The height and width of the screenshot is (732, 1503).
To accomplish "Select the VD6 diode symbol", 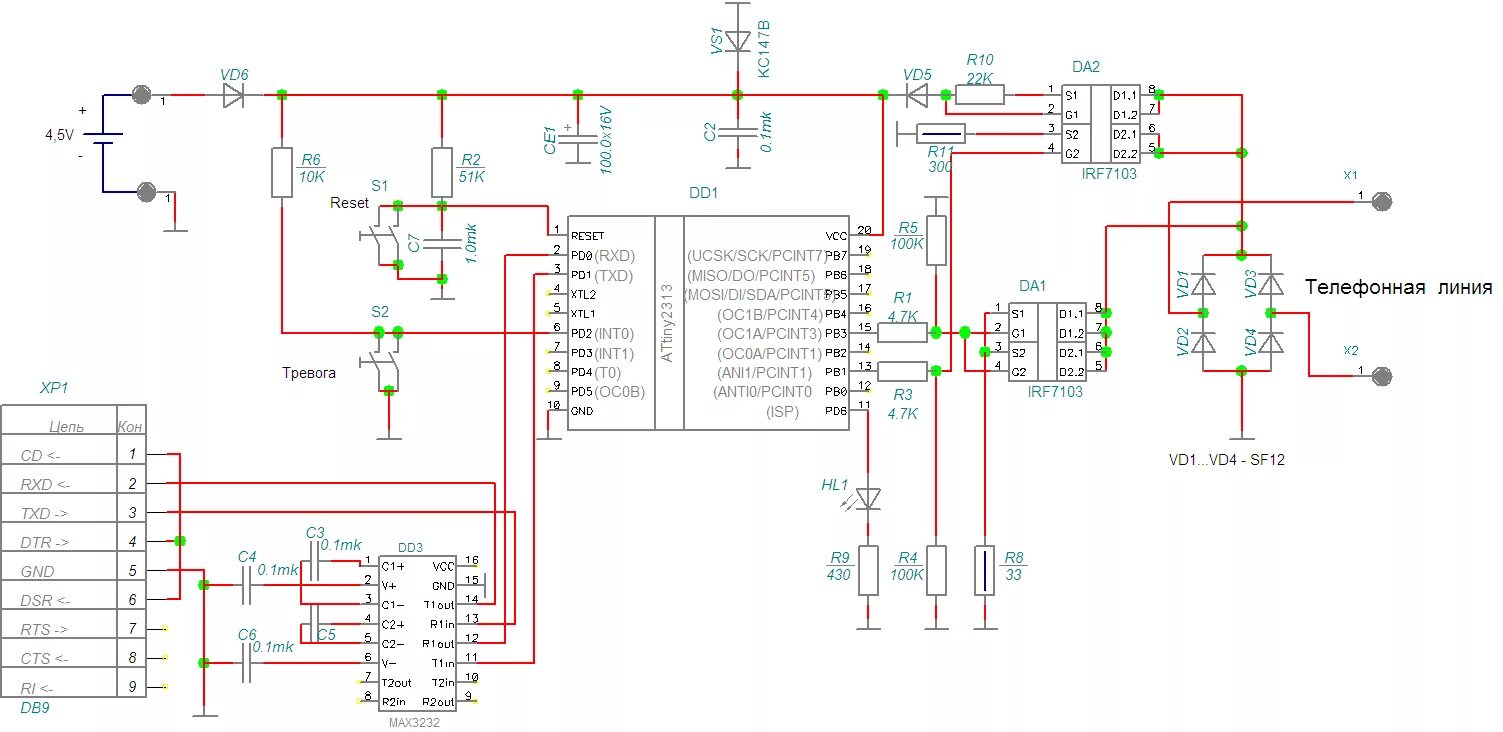I will pyautogui.click(x=233, y=95).
